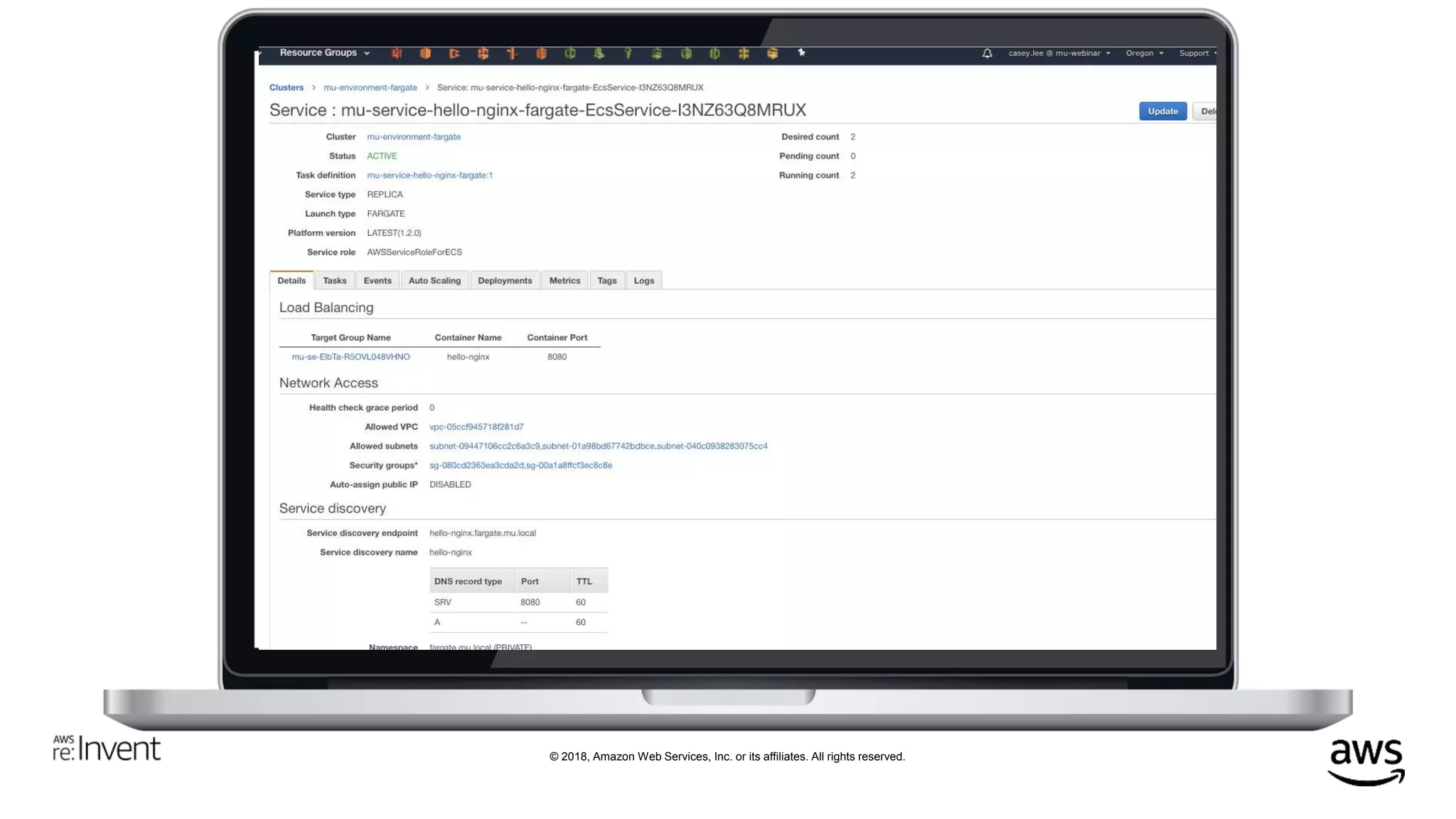Click the pushpin shortcuts icon
This screenshot has height=819, width=1456.
801,53
